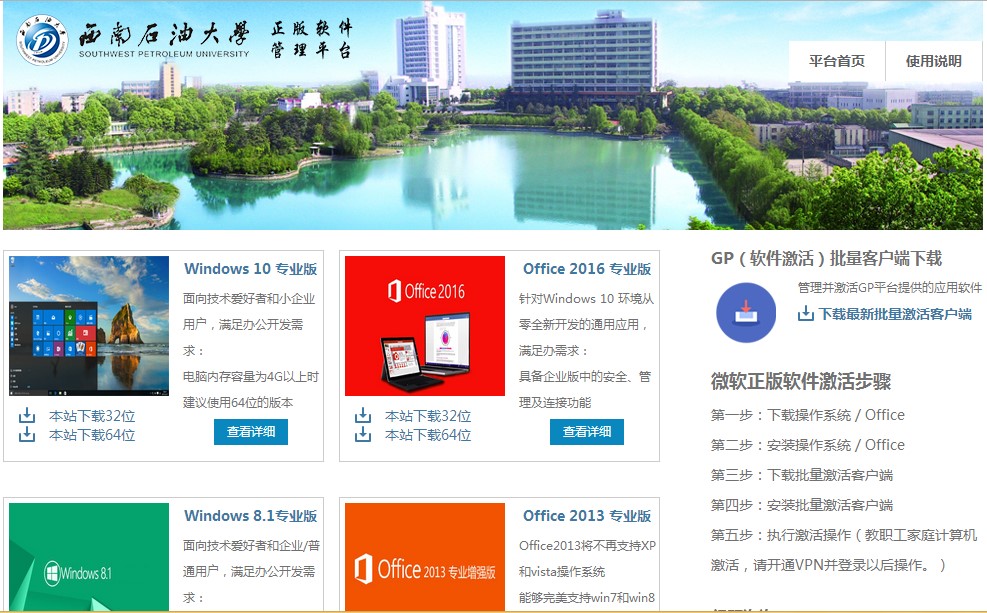Click the Windows 10 desktop thumbnail image
Viewport: 987px width, 613px height.
coord(89,326)
